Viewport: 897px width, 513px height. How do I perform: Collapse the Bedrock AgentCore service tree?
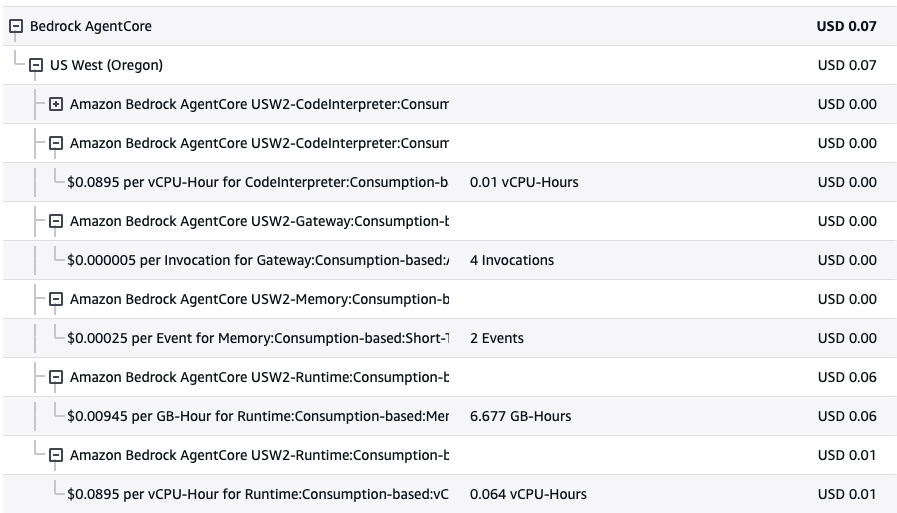16,27
